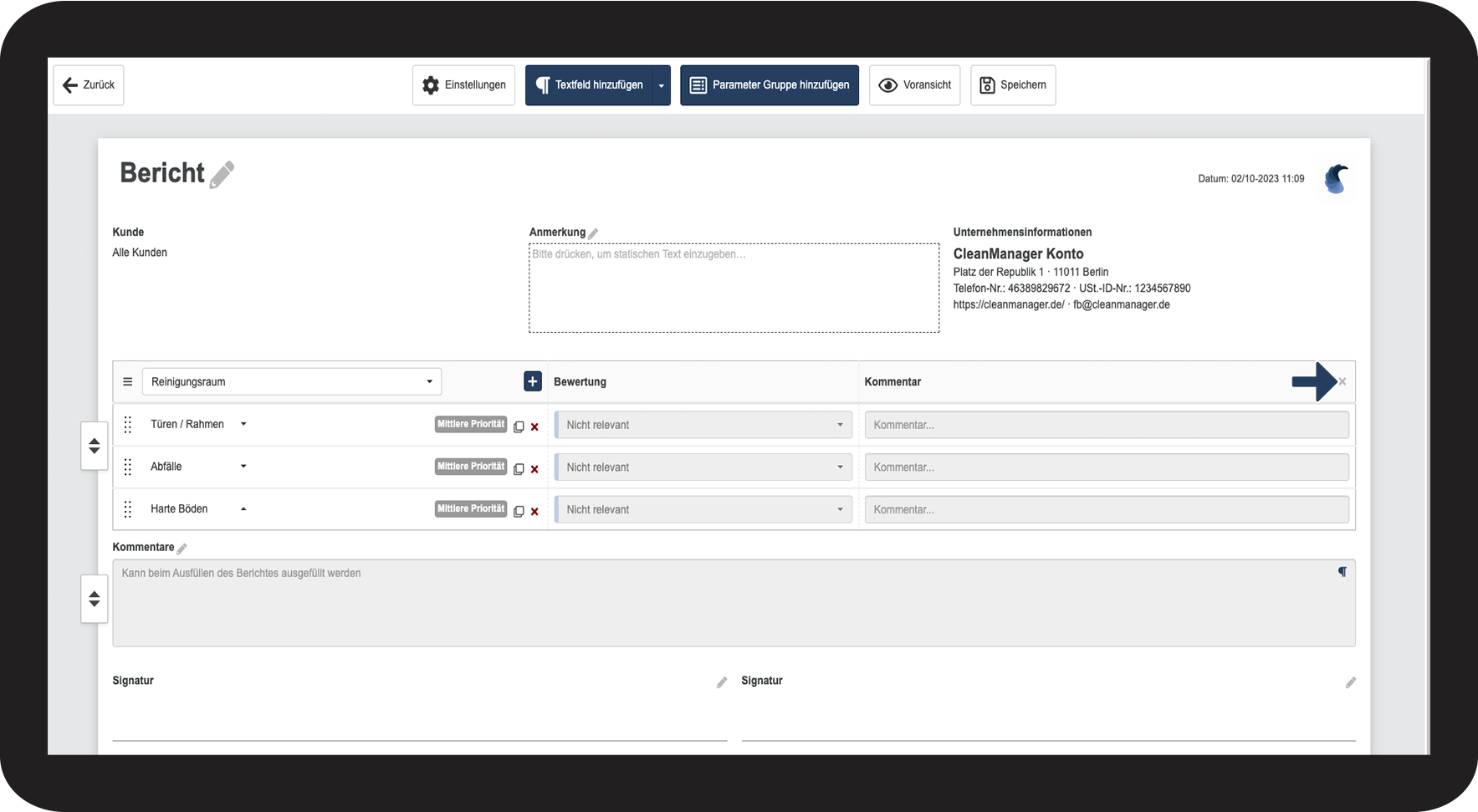Open the Reinigungsraum dropdown
Image resolution: width=1478 pixels, height=812 pixels.
pos(292,381)
